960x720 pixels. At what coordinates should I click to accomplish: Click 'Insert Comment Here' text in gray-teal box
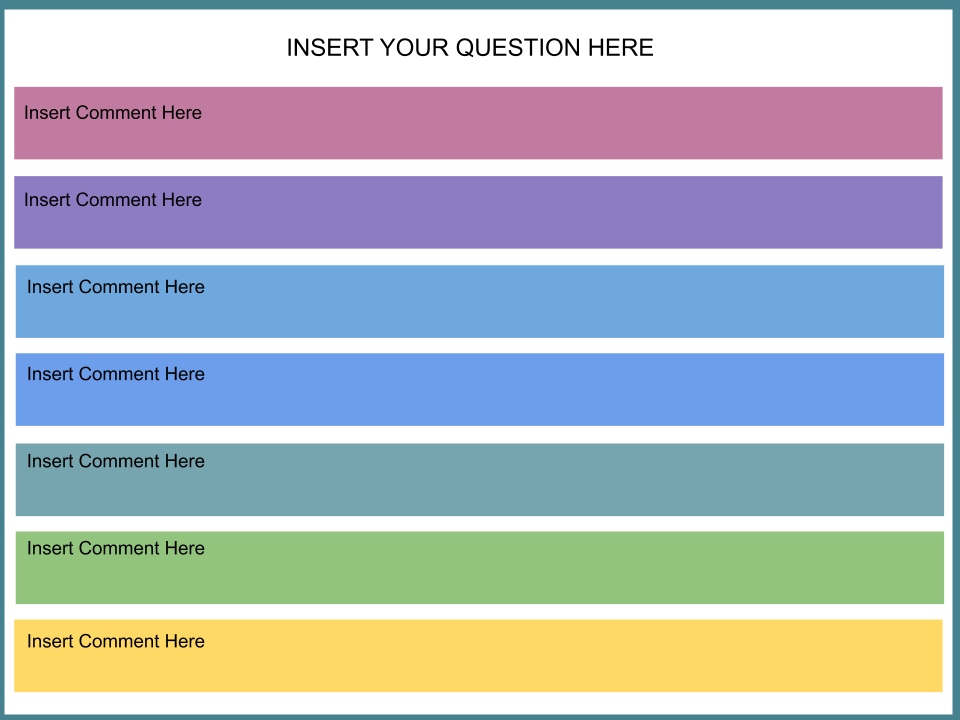click(x=116, y=461)
